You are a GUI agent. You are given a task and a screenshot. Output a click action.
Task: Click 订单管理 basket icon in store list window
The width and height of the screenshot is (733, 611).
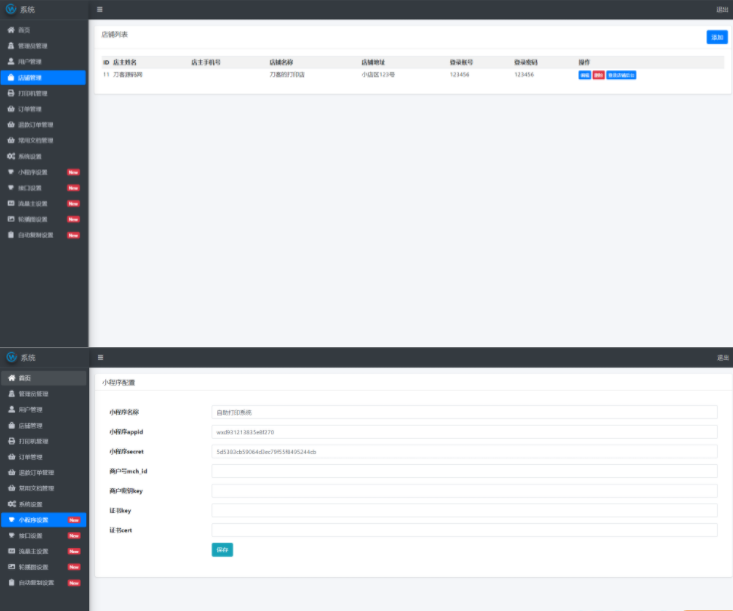coord(11,109)
